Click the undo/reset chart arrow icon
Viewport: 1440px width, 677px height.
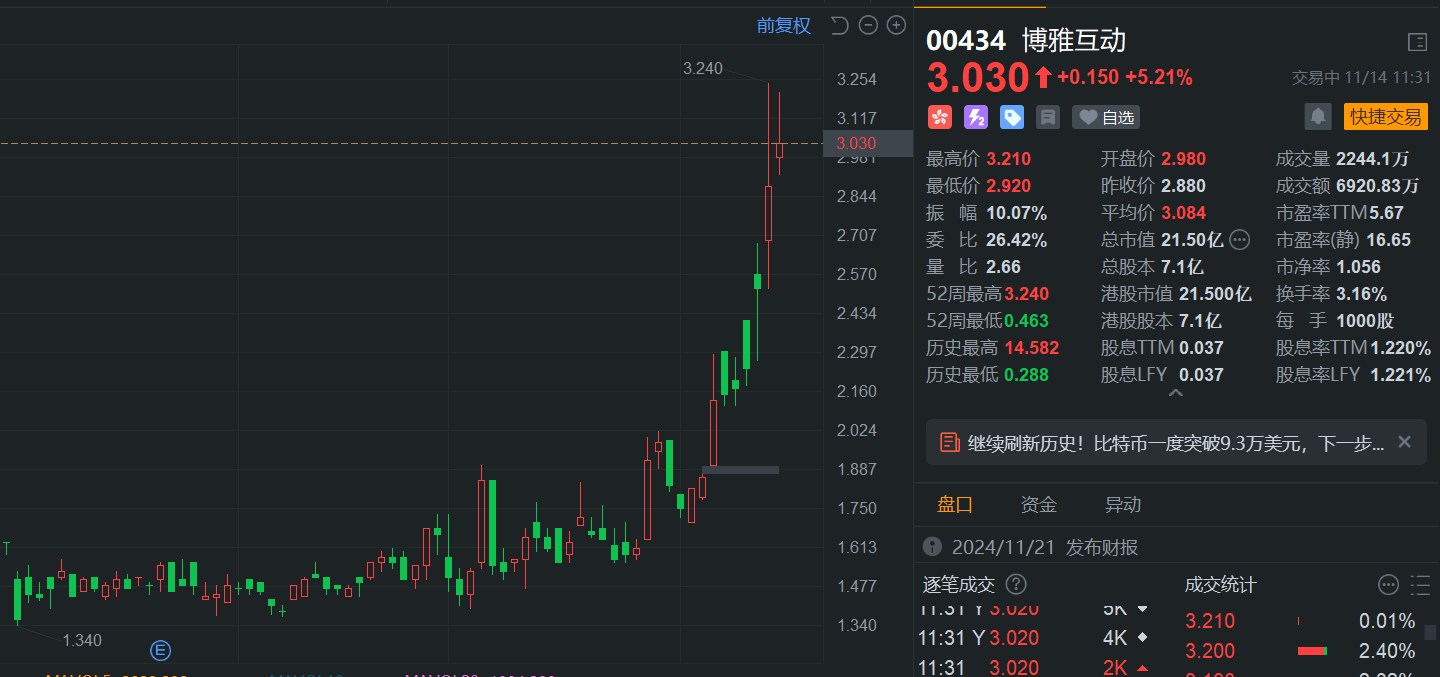click(x=840, y=26)
